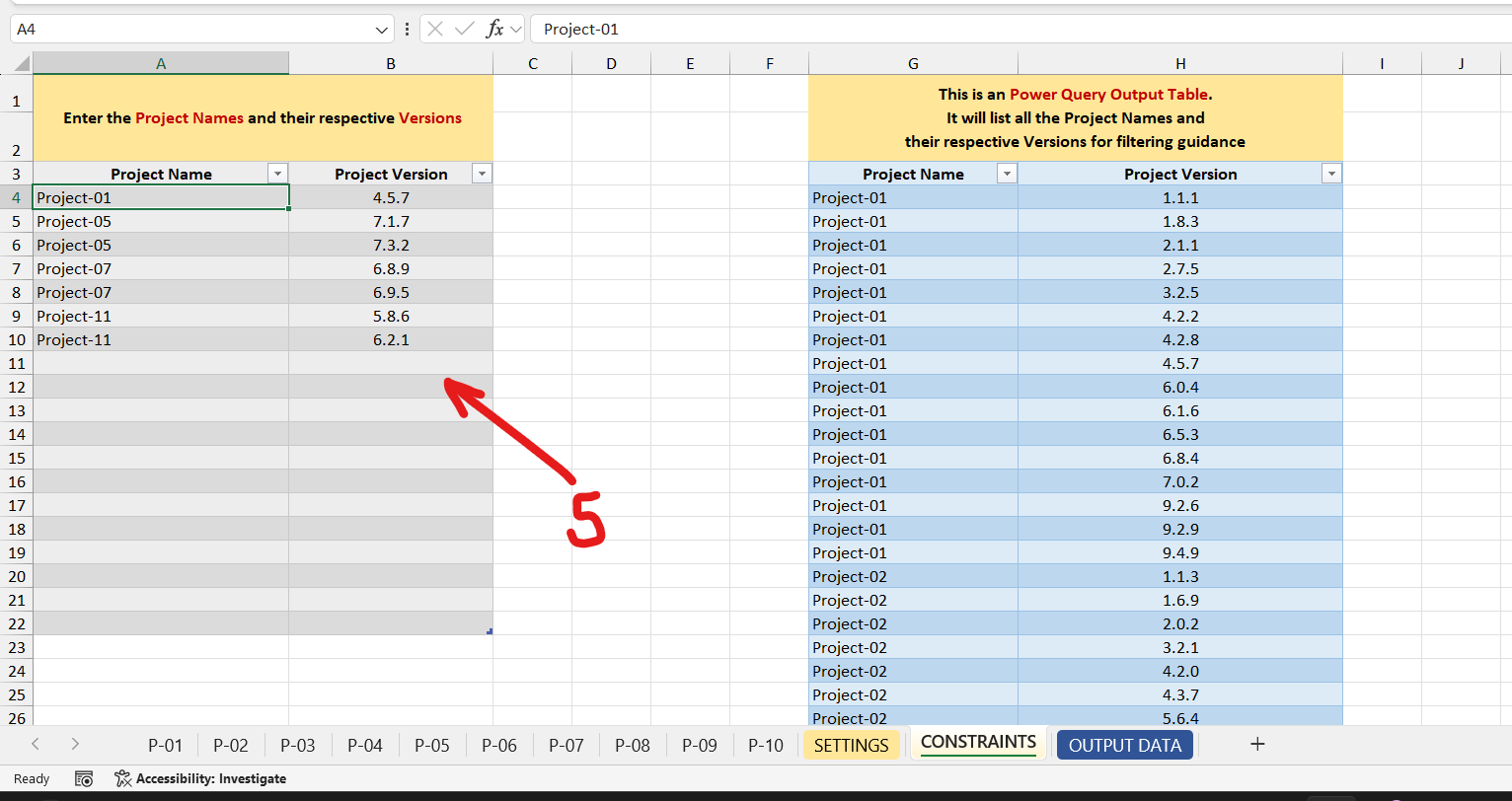Select Project-11 cell in row 10

[161, 339]
